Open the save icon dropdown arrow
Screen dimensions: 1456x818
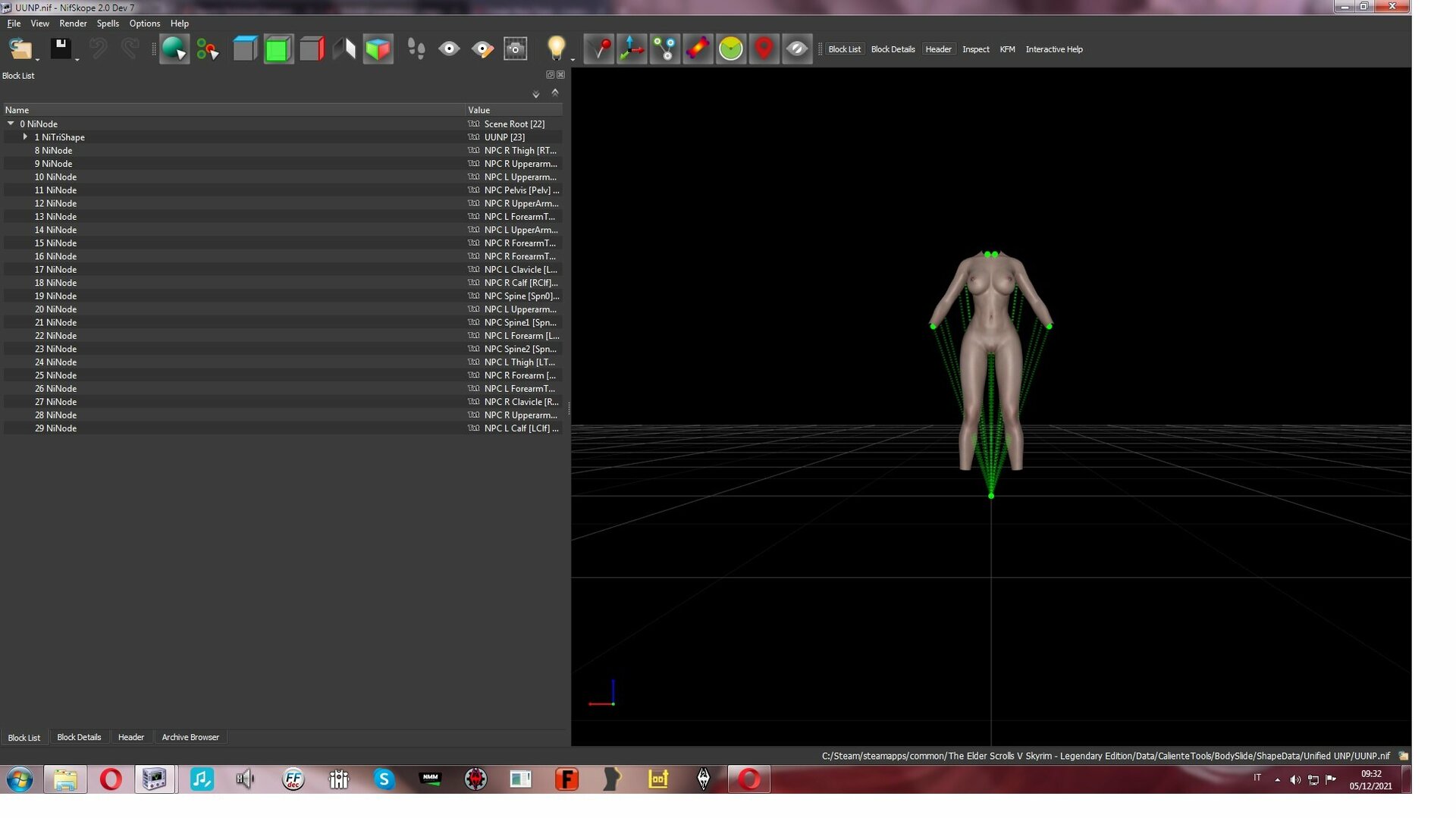[x=77, y=59]
